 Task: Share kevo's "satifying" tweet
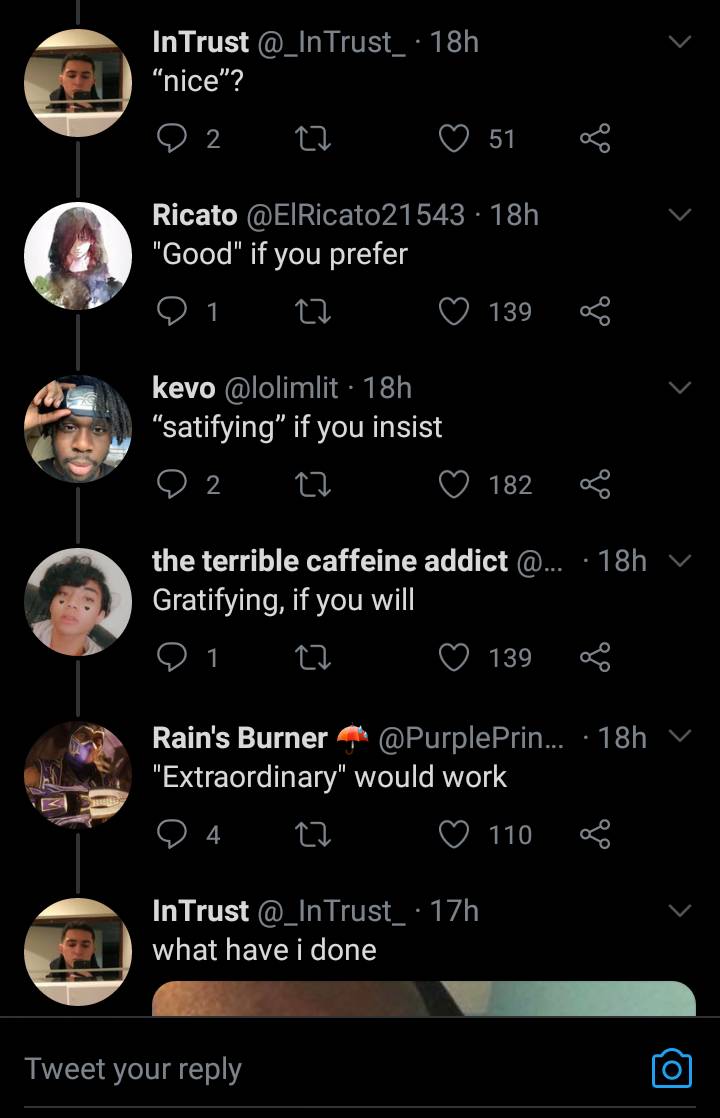[x=594, y=484]
